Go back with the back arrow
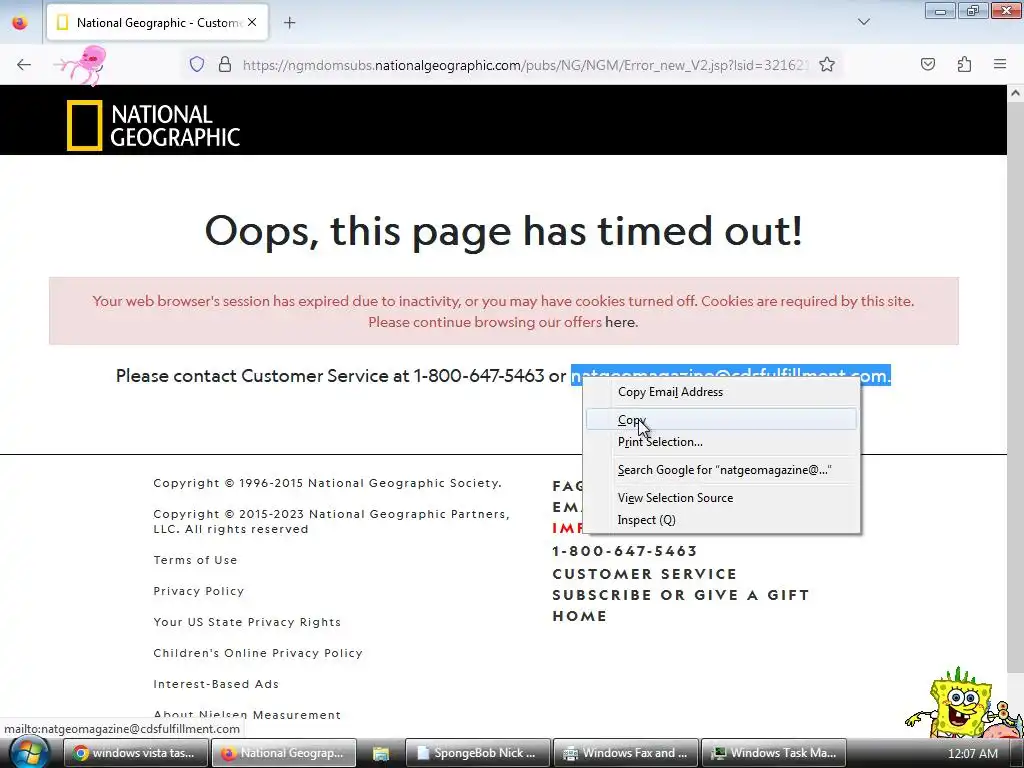 point(24,64)
